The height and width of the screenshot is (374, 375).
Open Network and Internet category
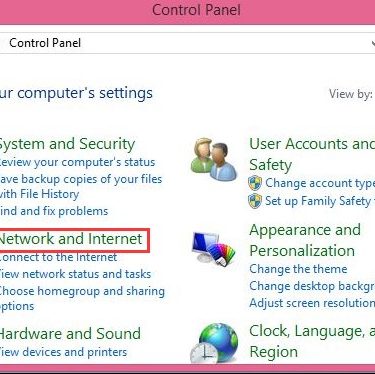(71, 239)
